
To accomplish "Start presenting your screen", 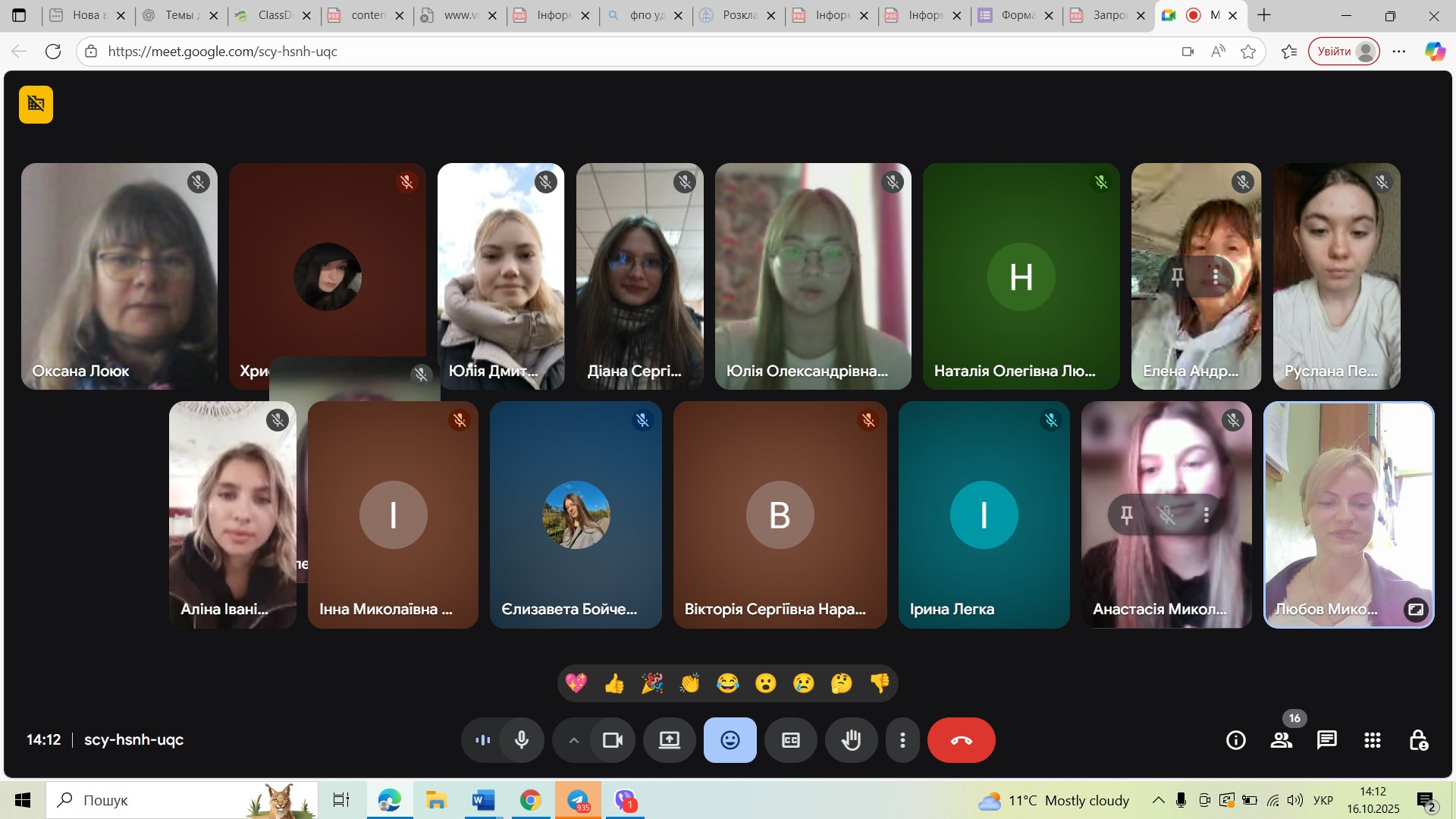I will 669,740.
